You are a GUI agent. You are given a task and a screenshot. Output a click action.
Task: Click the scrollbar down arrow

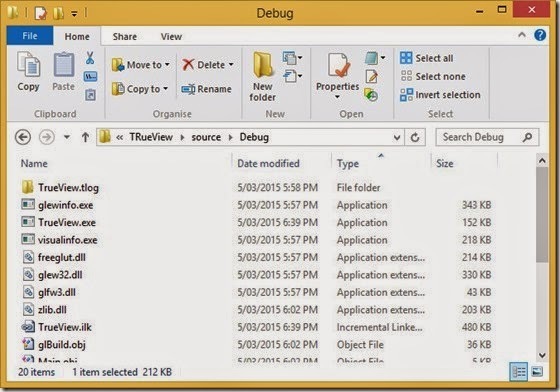542,355
